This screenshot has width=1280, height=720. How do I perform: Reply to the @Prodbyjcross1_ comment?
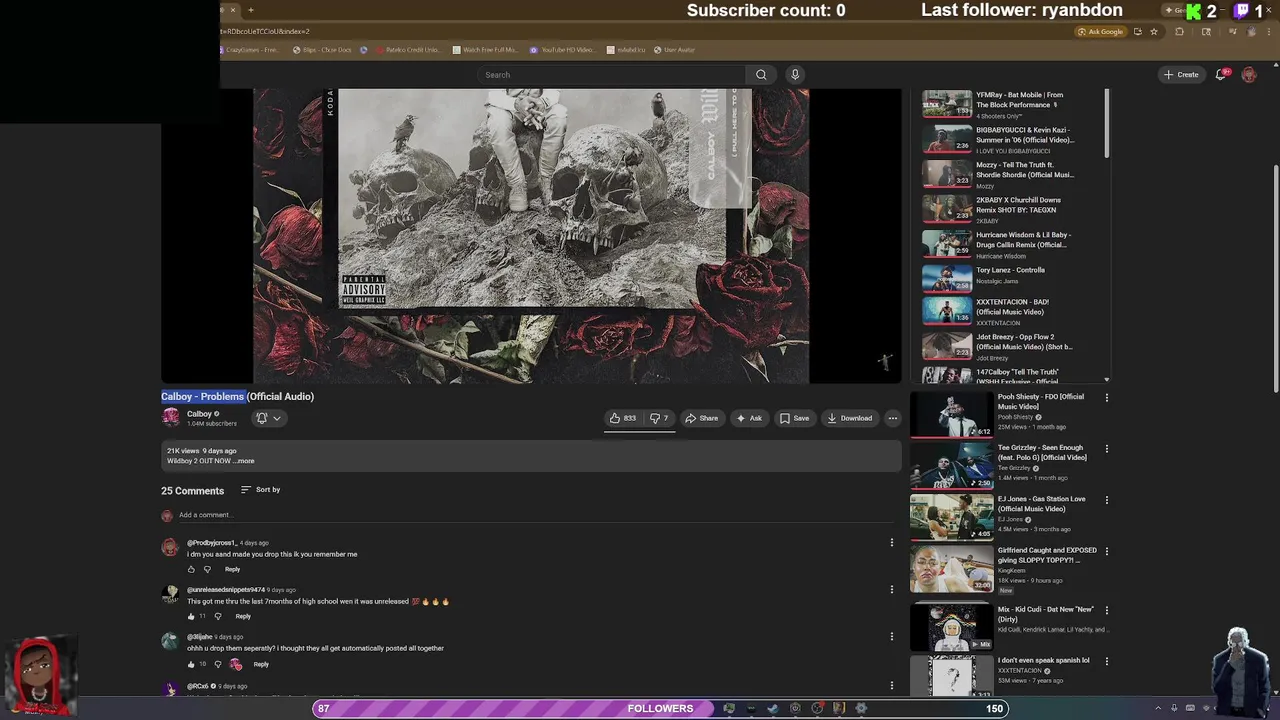(232, 569)
